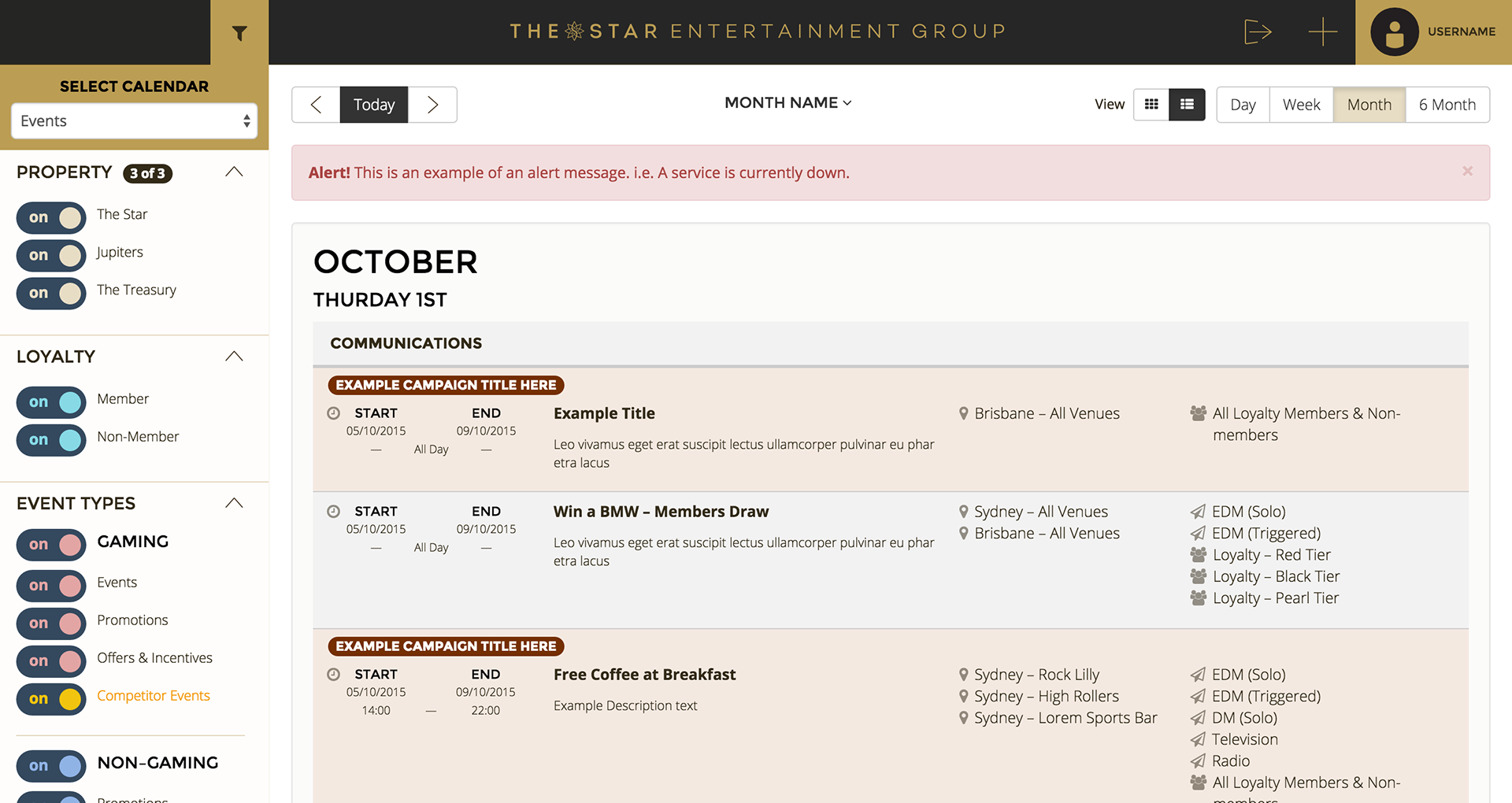Toggle the NON-GAMING category switch
Screen dimensions: 1512x803
click(51, 766)
